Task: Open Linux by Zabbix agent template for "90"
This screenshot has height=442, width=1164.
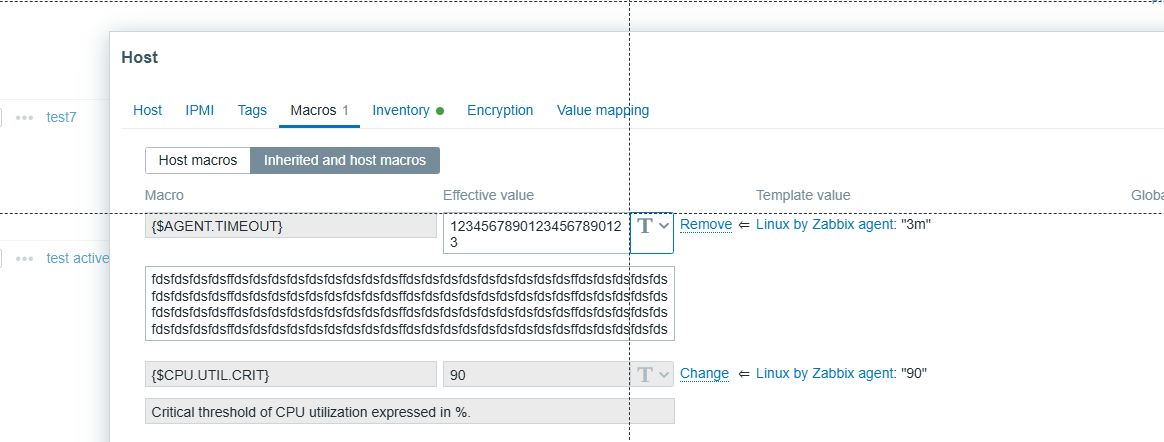Action: (825, 373)
